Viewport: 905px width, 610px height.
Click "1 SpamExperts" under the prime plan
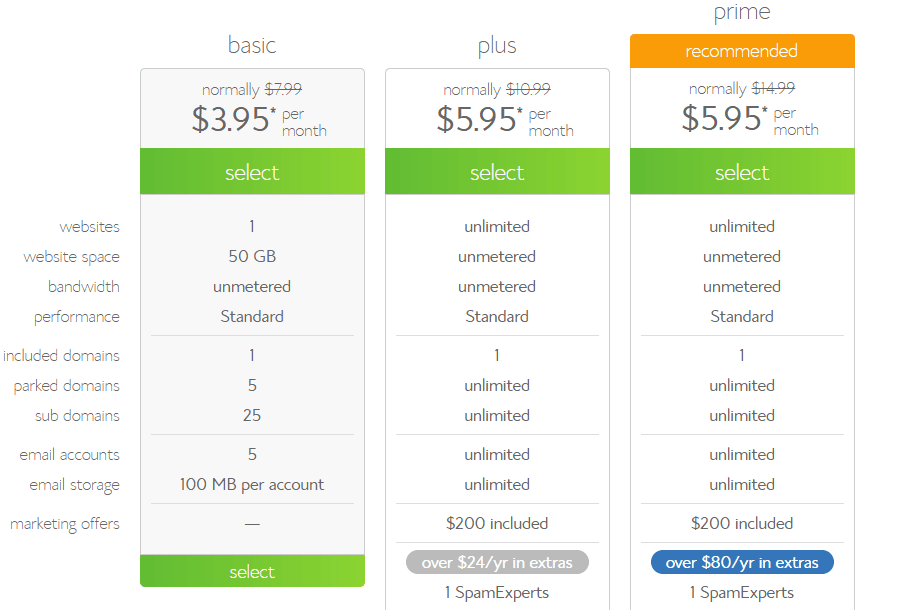742,592
